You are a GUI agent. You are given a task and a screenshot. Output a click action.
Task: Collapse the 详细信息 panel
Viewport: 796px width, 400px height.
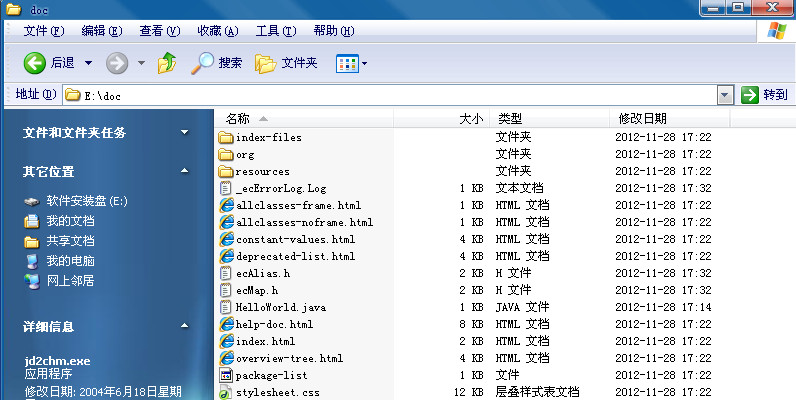click(185, 326)
